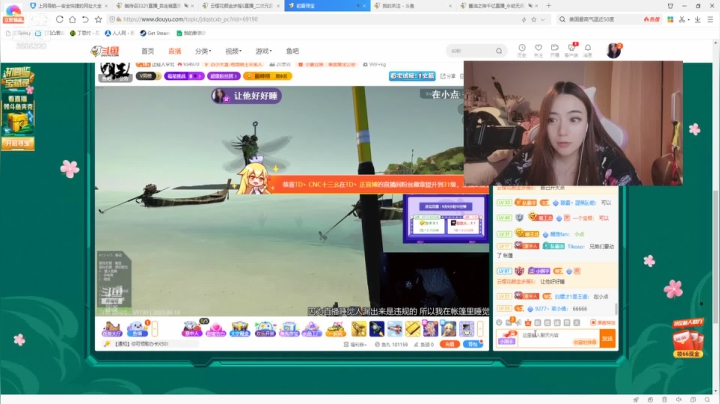Open the 鱼塘 blue mascot icon
This screenshot has height=404, width=720.
point(137,329)
